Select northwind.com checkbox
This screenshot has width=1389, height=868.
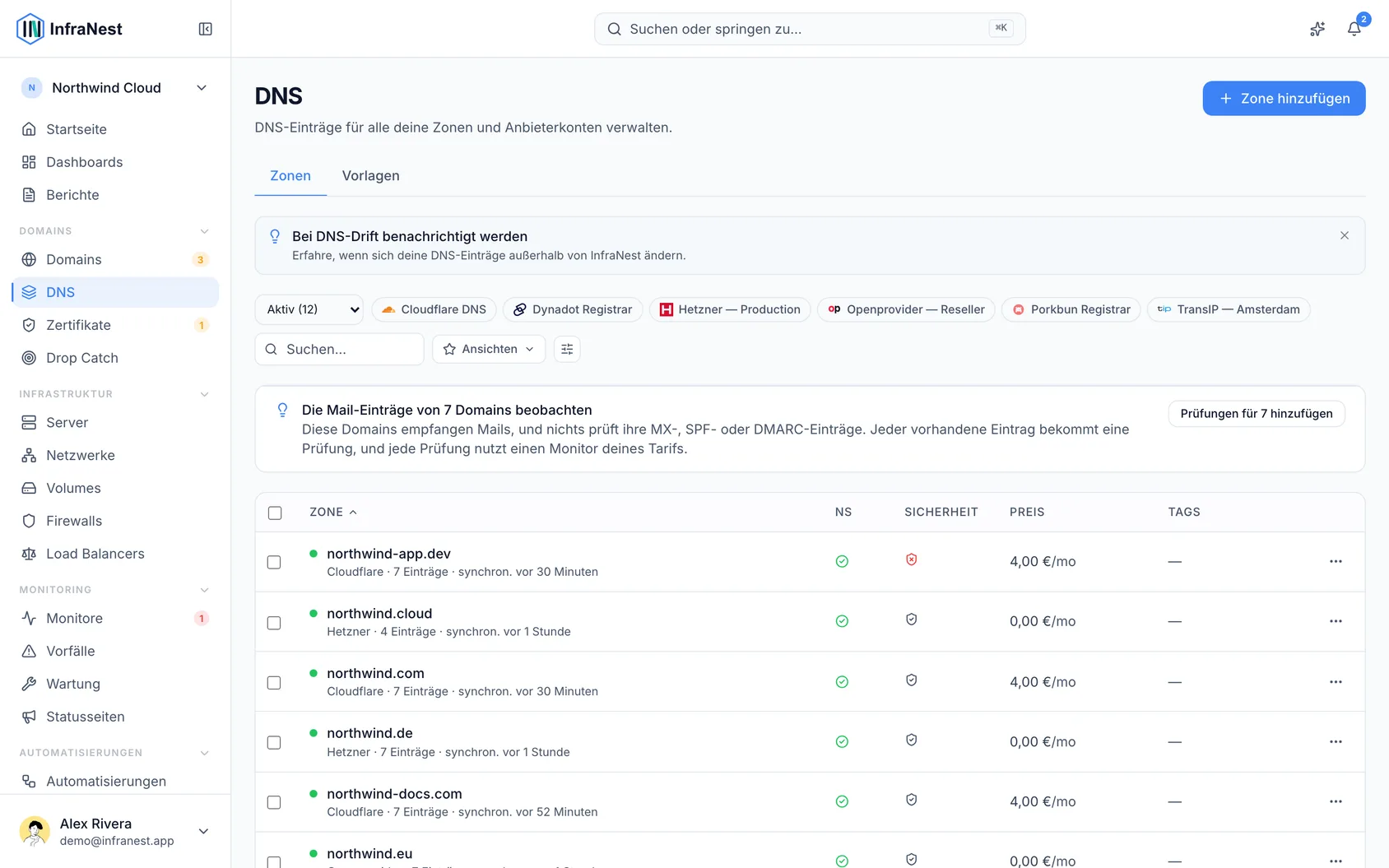[x=274, y=683]
